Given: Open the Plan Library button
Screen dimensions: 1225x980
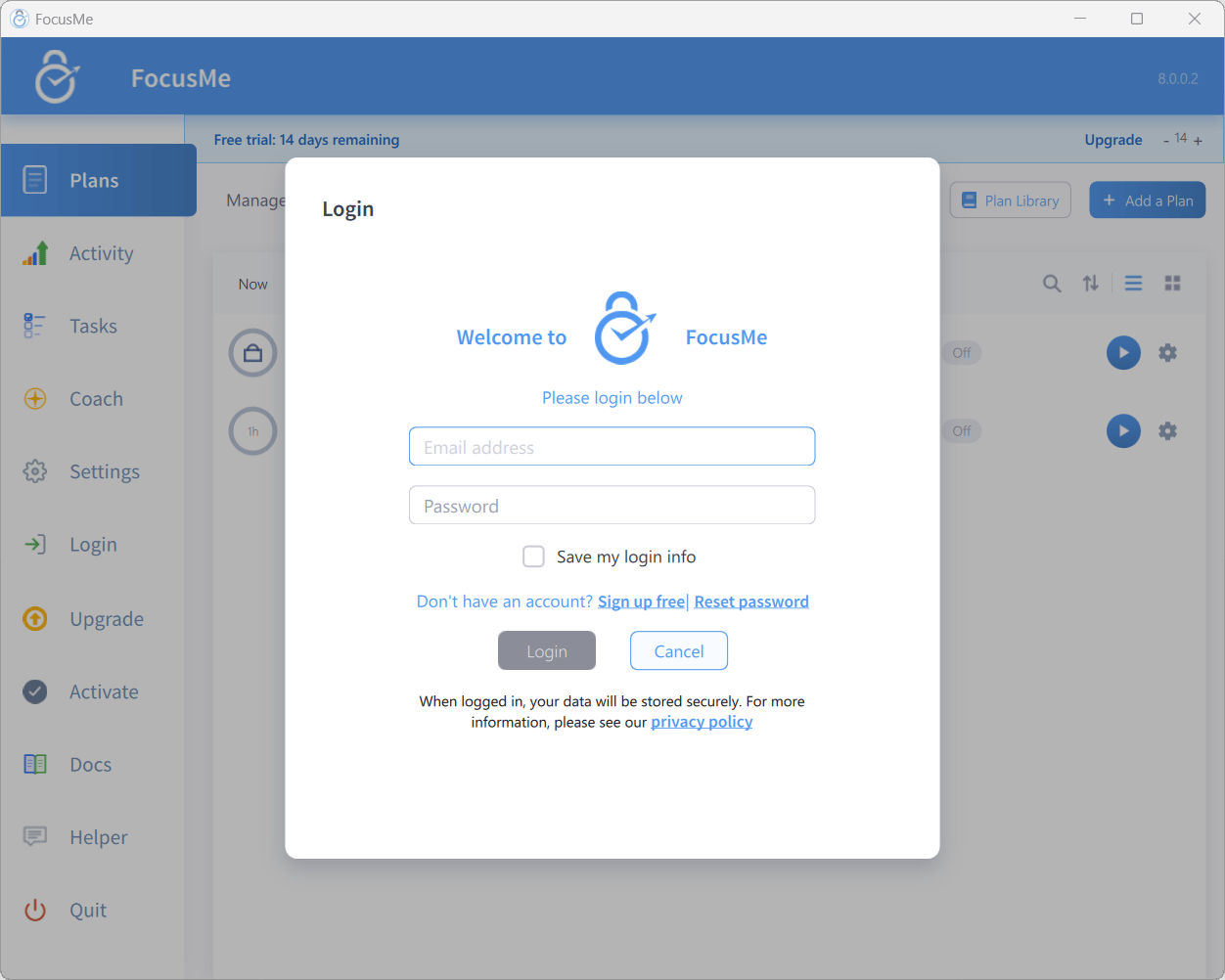Looking at the screenshot, I should [x=1011, y=200].
